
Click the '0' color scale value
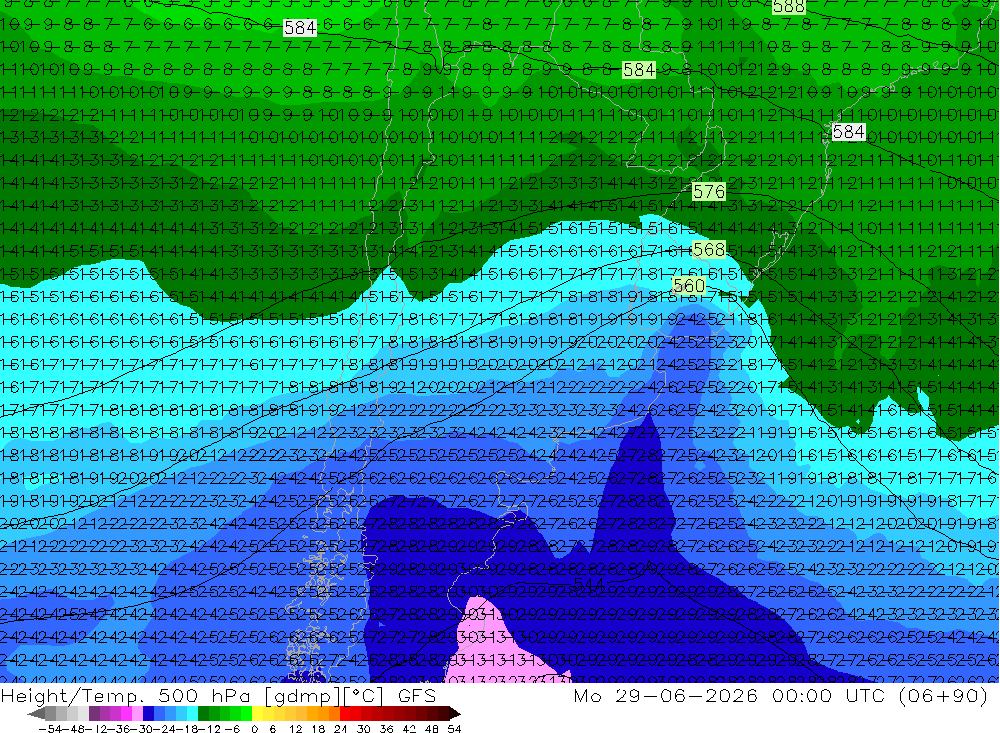254,729
